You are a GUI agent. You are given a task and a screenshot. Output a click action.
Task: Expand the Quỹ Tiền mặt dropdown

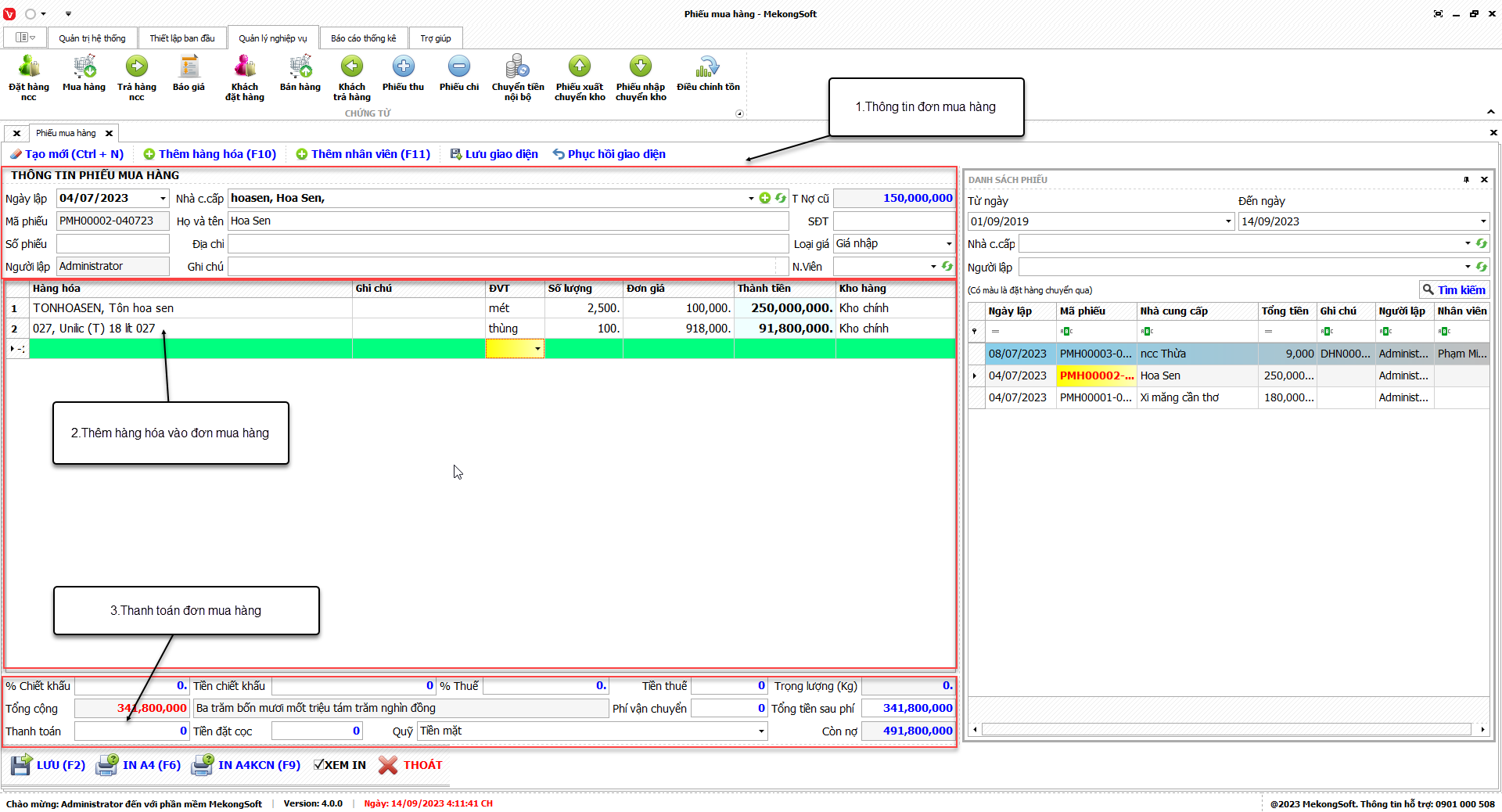tap(760, 731)
